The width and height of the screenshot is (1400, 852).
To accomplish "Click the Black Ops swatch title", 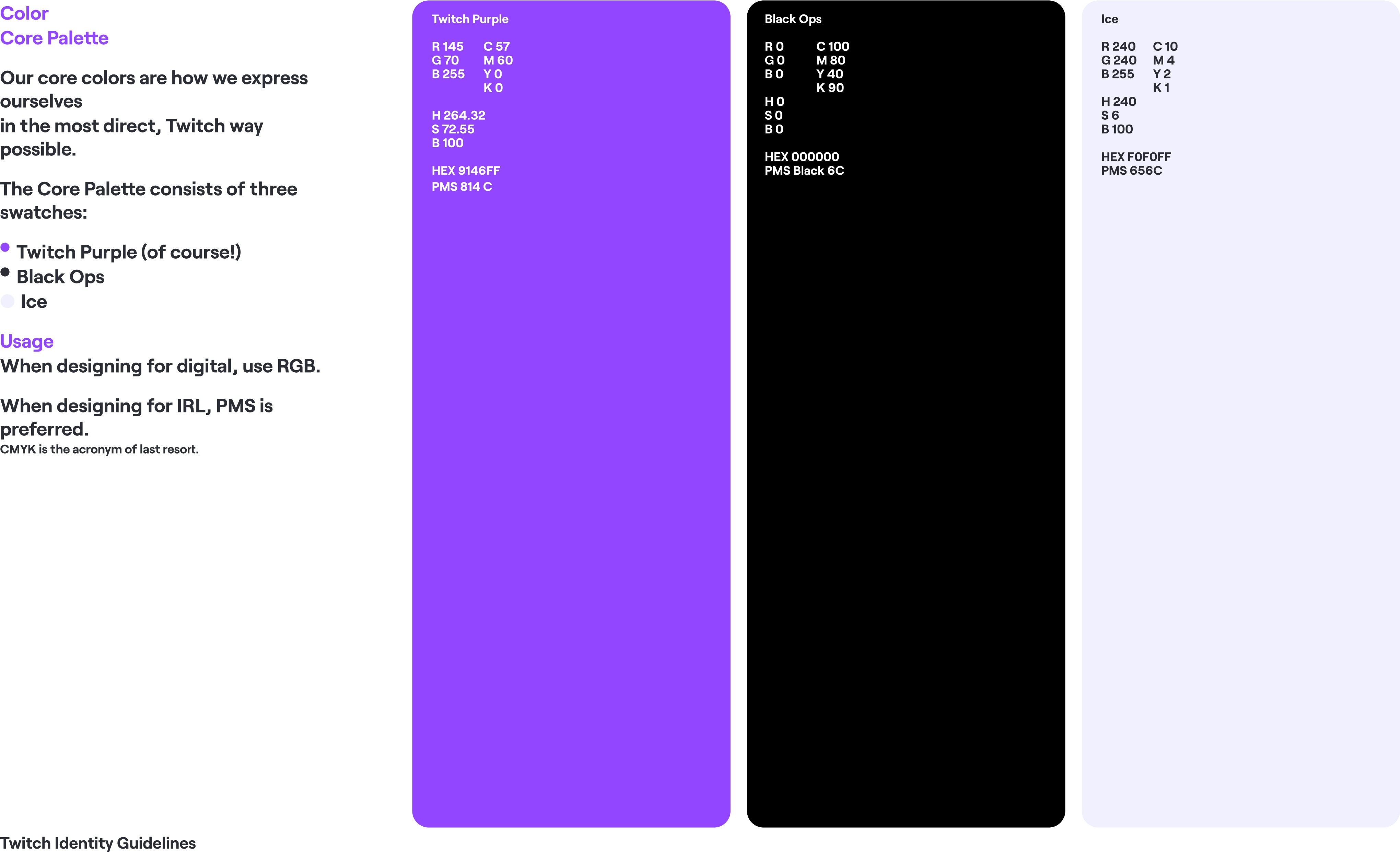I will [793, 19].
